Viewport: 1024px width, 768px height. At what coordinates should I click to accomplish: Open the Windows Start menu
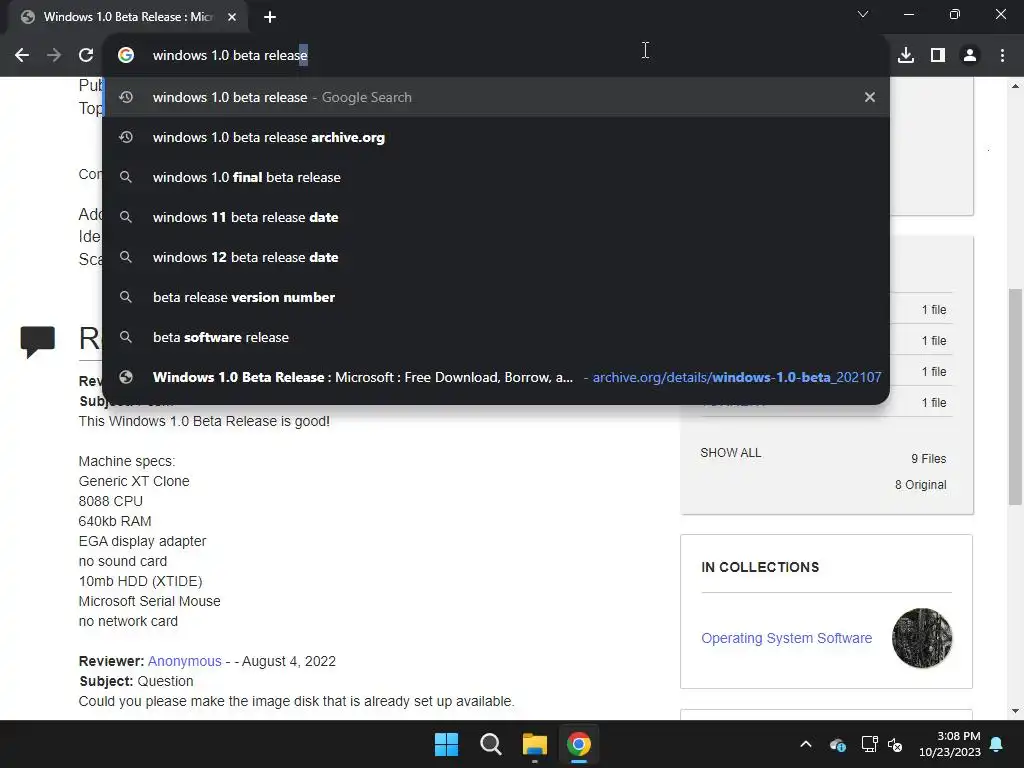click(x=447, y=744)
